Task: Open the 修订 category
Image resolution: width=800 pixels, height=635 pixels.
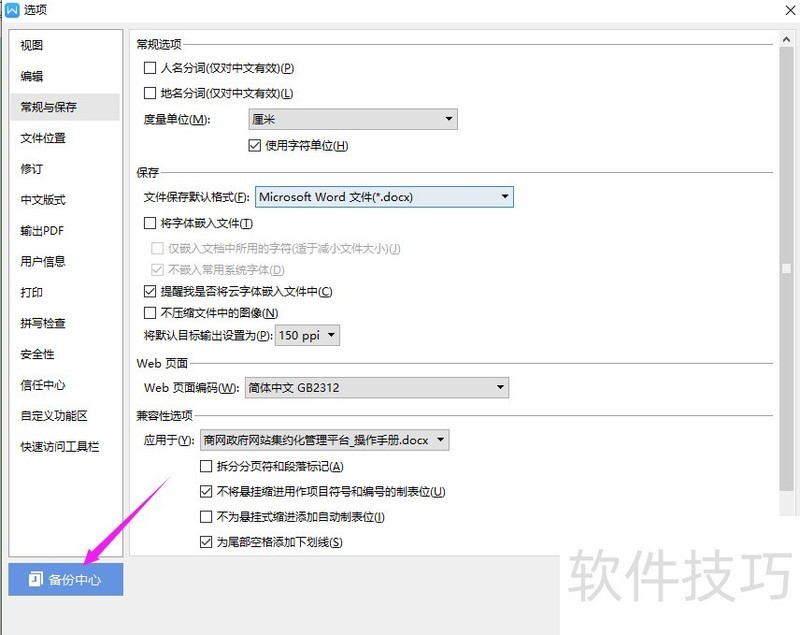Action: (65, 169)
